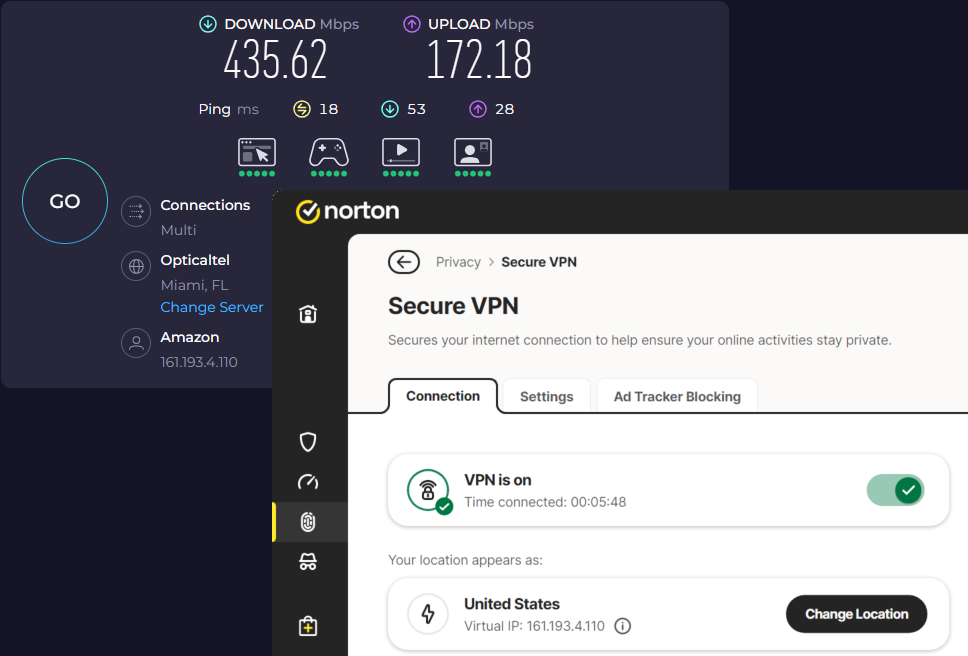The image size is (968, 656).
Task: Click the 435.62 download speed value
Action: [275, 60]
